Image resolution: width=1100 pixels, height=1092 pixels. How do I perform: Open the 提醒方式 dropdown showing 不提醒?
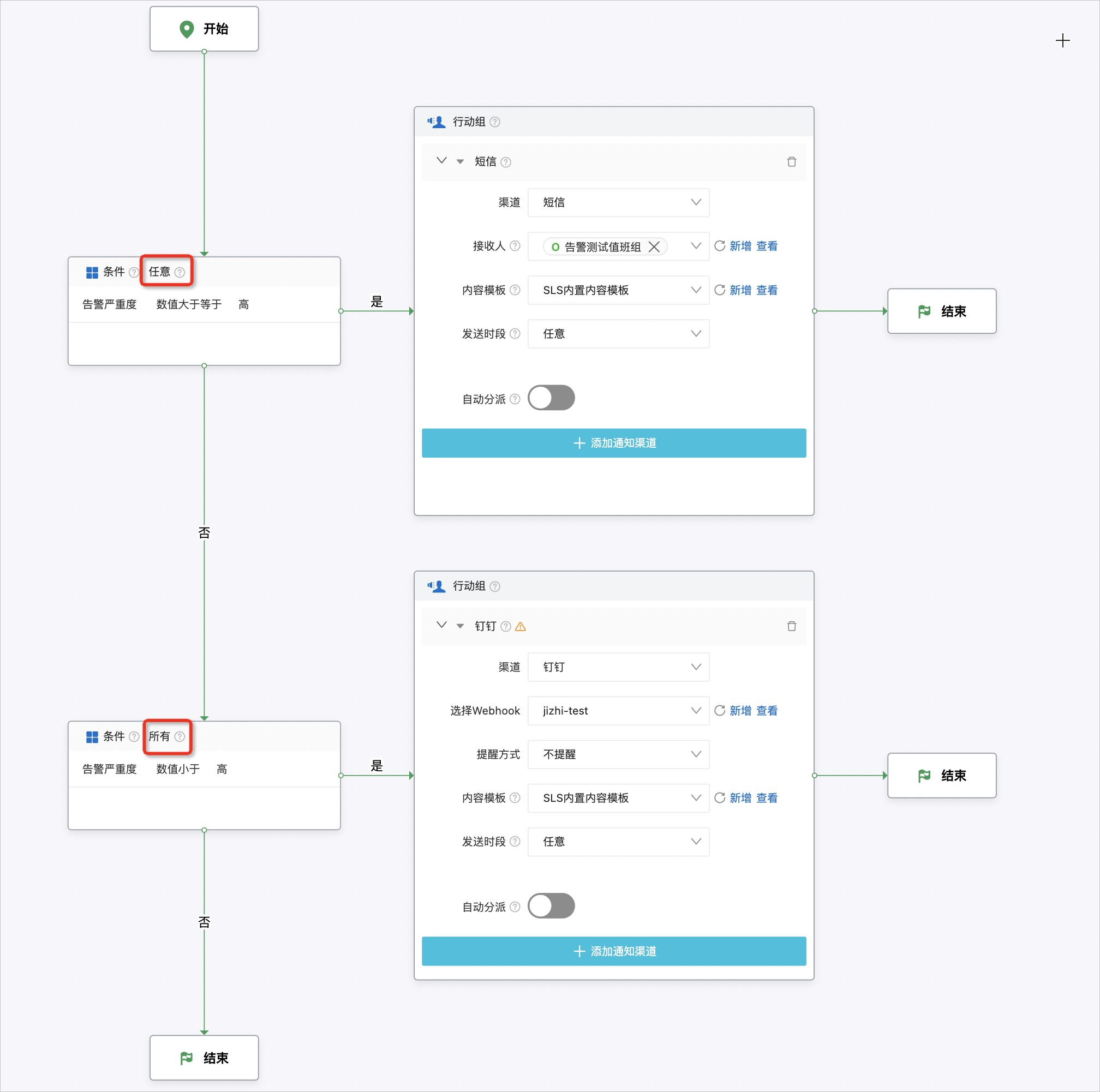618,754
